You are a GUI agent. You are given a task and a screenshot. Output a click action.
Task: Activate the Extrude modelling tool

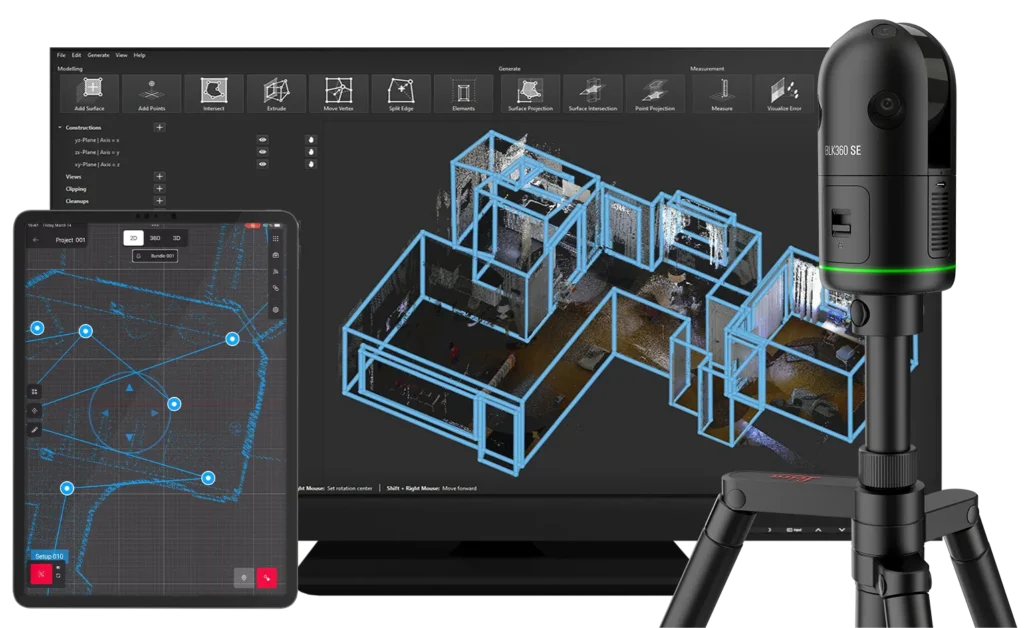tap(276, 93)
